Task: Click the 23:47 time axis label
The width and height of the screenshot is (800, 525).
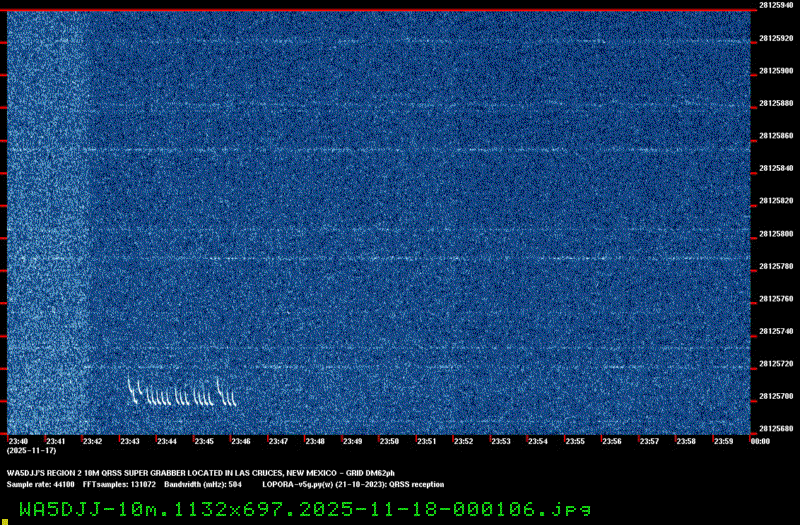Action: coord(278,441)
